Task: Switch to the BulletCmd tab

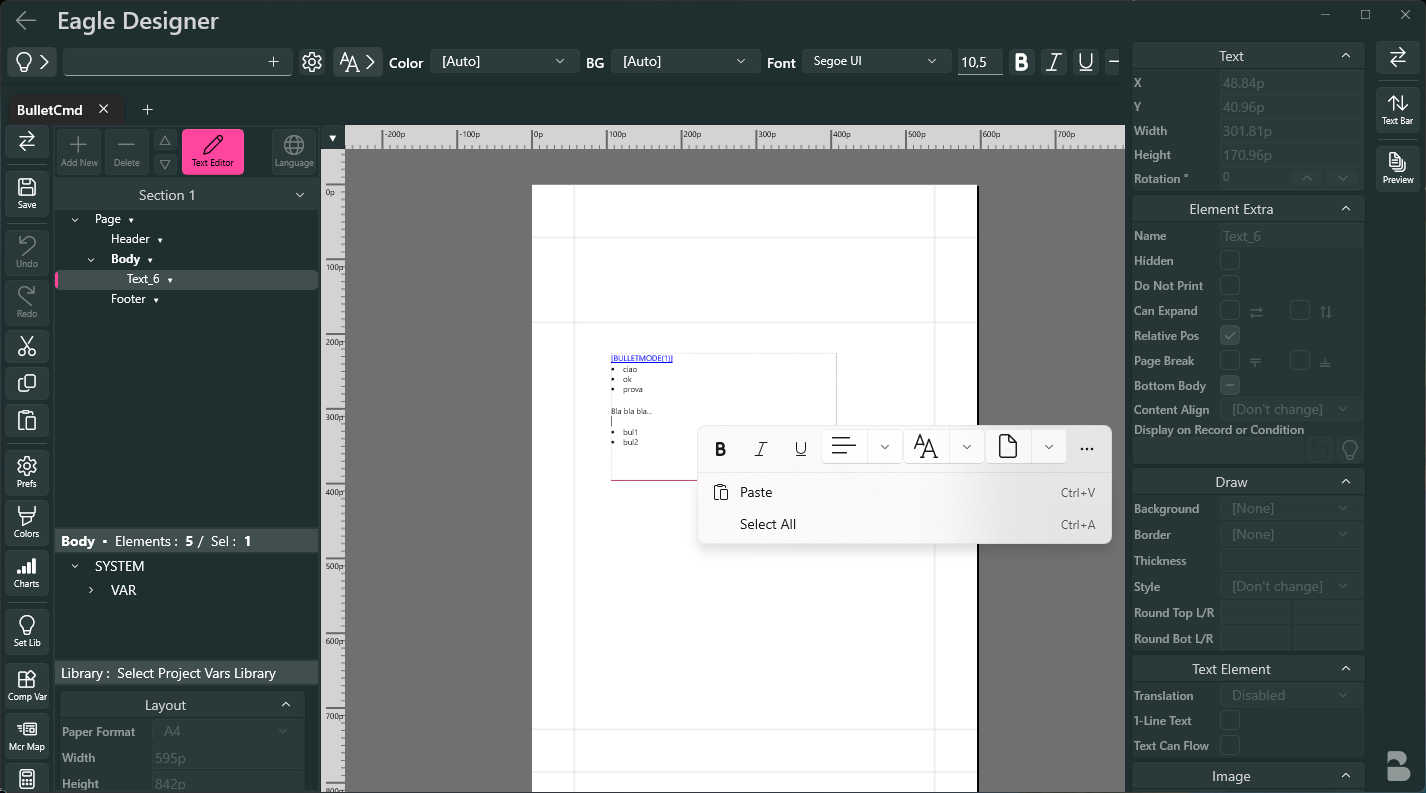Action: click(55, 109)
